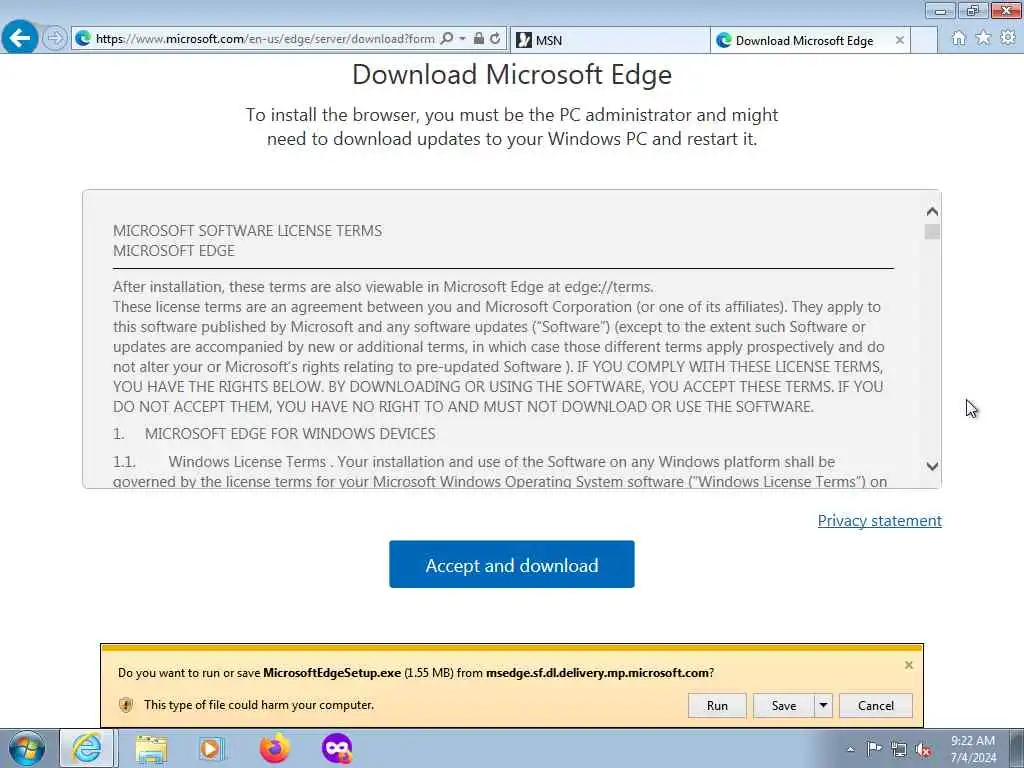Screen dimensions: 1024x768
Task: Click the security lock icon in address bar
Action: click(479, 39)
